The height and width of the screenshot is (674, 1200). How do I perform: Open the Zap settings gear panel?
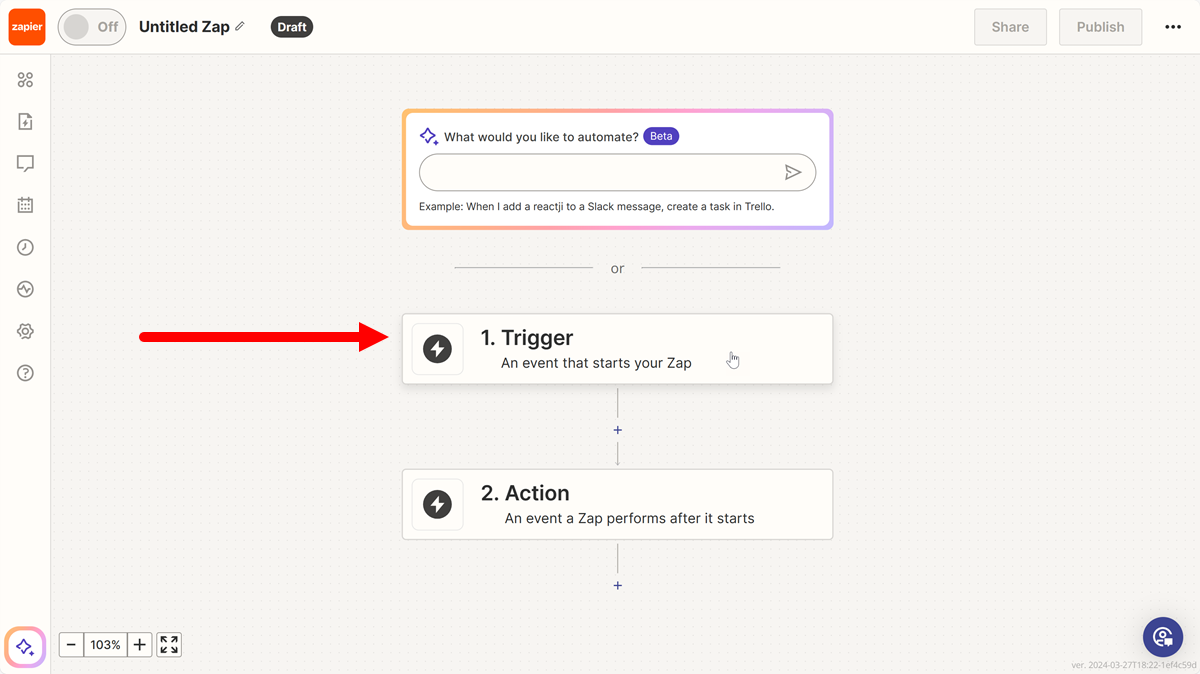26,331
